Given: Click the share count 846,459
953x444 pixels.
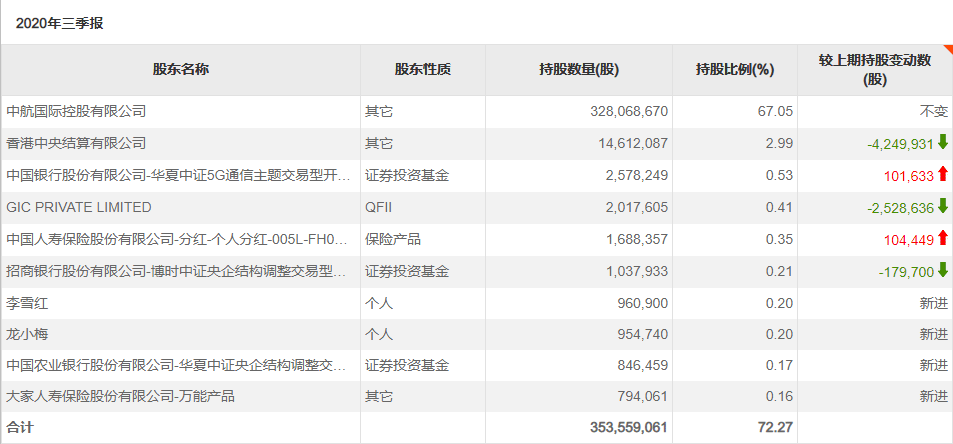Looking at the screenshot, I should click(x=643, y=366).
